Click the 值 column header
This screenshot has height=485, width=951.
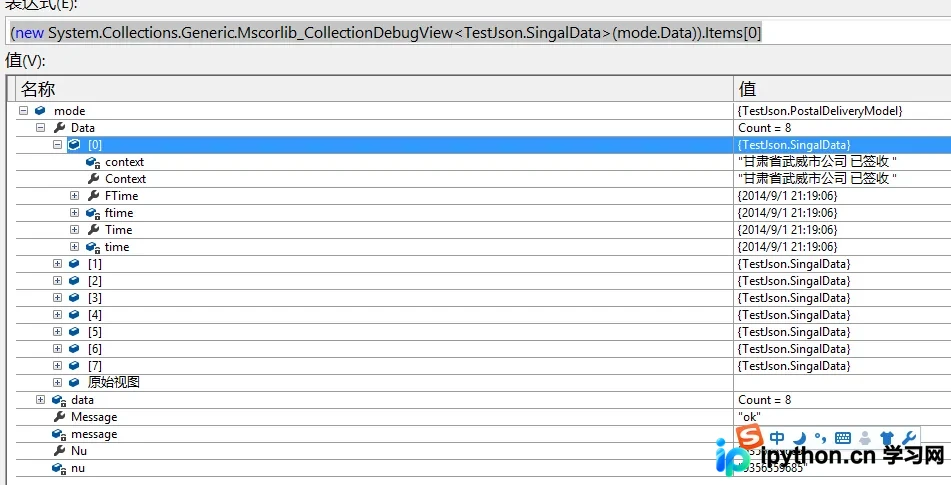coord(842,89)
